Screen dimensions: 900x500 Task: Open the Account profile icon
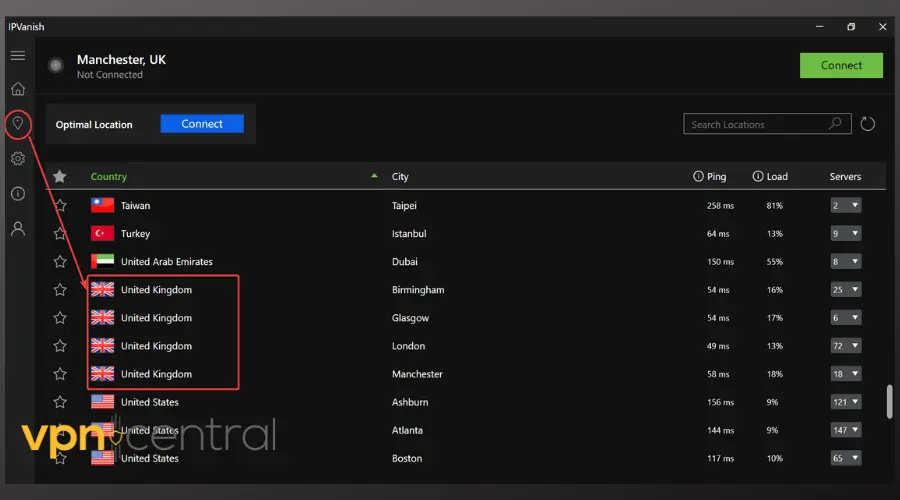point(18,228)
